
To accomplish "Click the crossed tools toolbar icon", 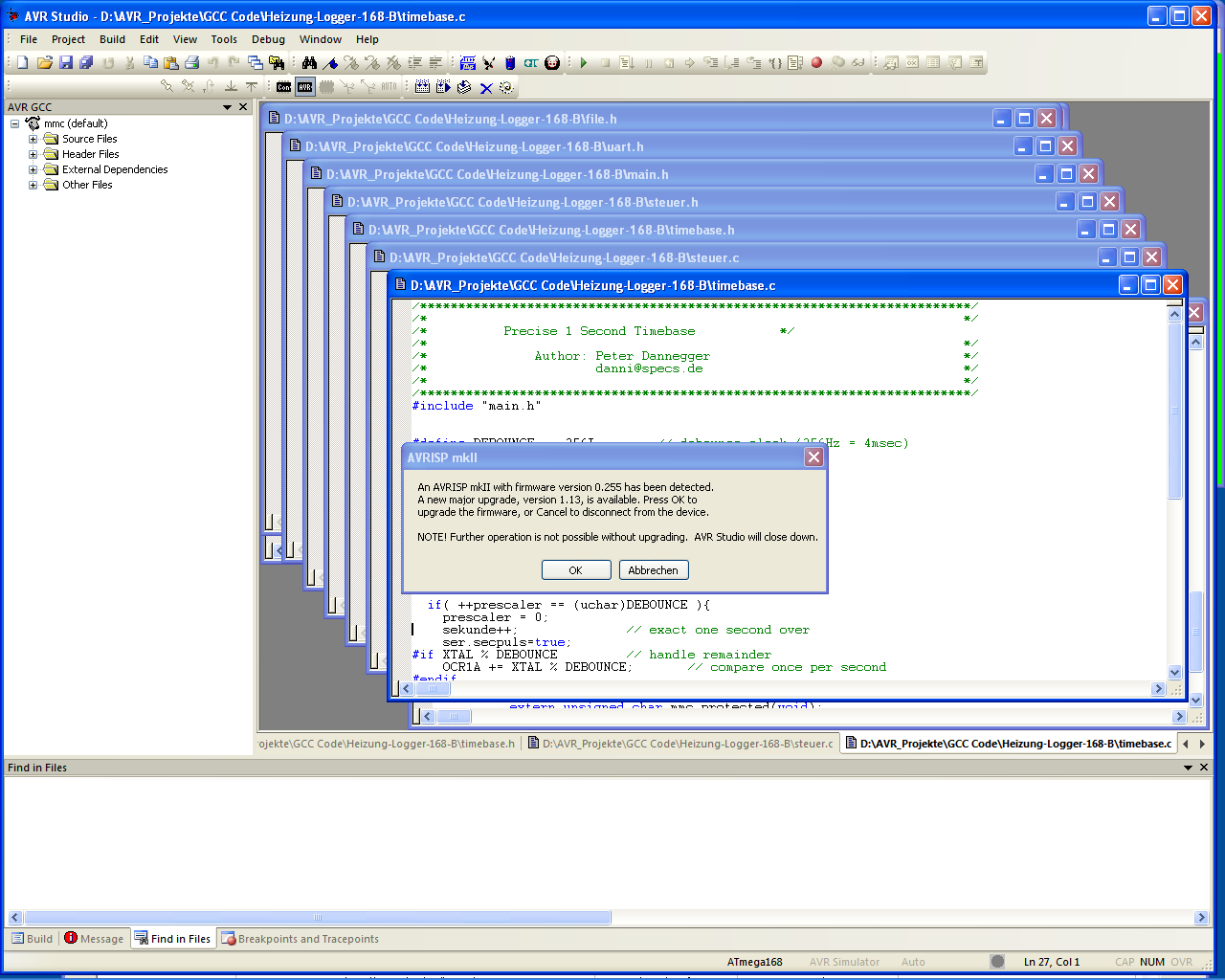I will point(489,62).
